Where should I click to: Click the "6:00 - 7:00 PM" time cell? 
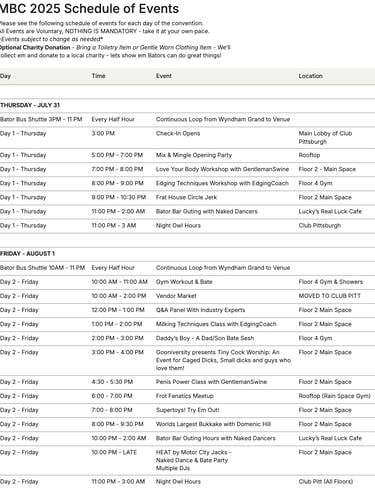pyautogui.click(x=112, y=396)
